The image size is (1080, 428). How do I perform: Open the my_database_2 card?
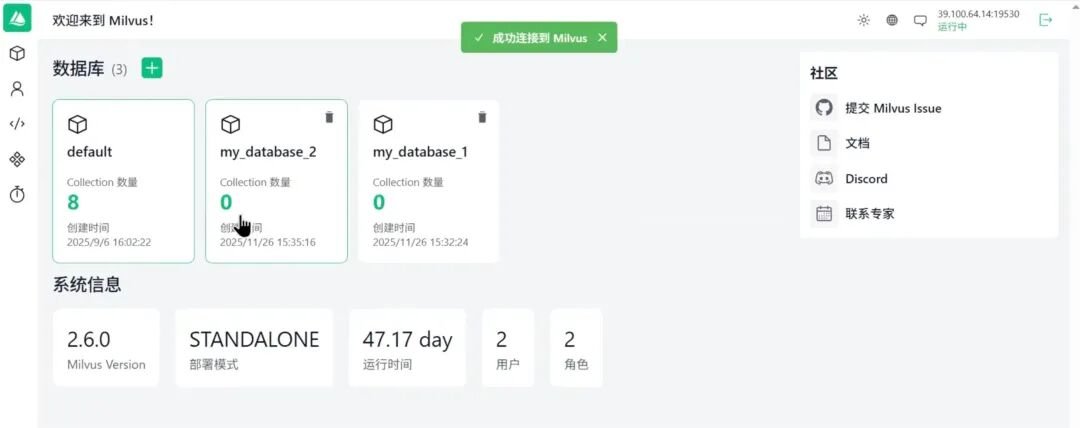pos(276,181)
